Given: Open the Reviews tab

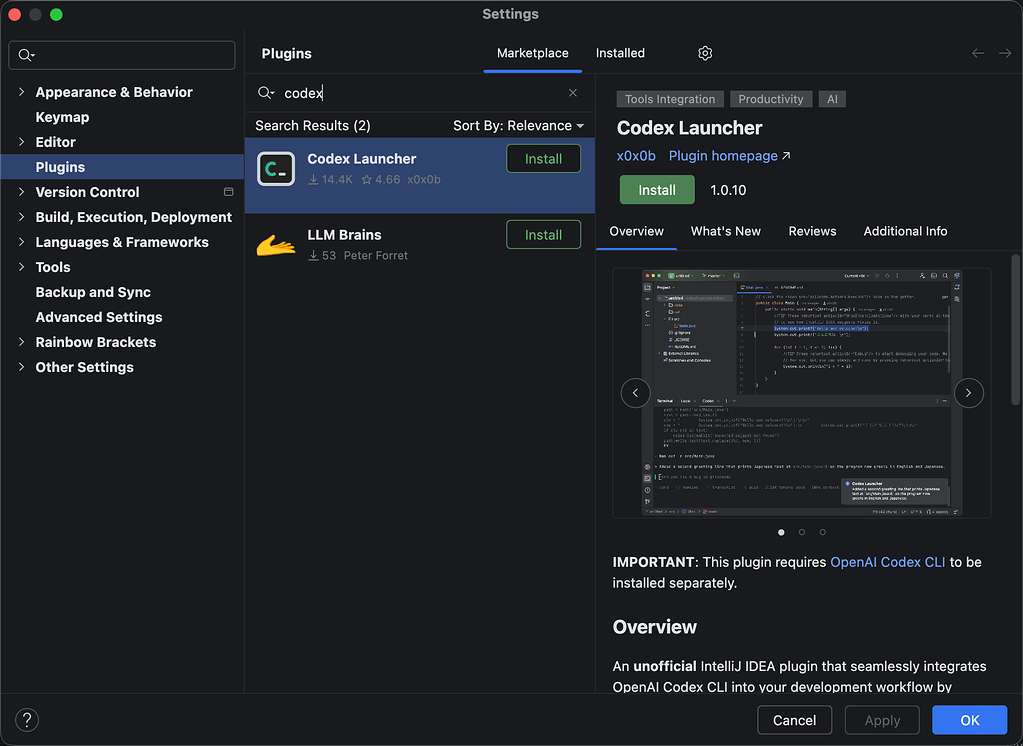Looking at the screenshot, I should tap(812, 231).
